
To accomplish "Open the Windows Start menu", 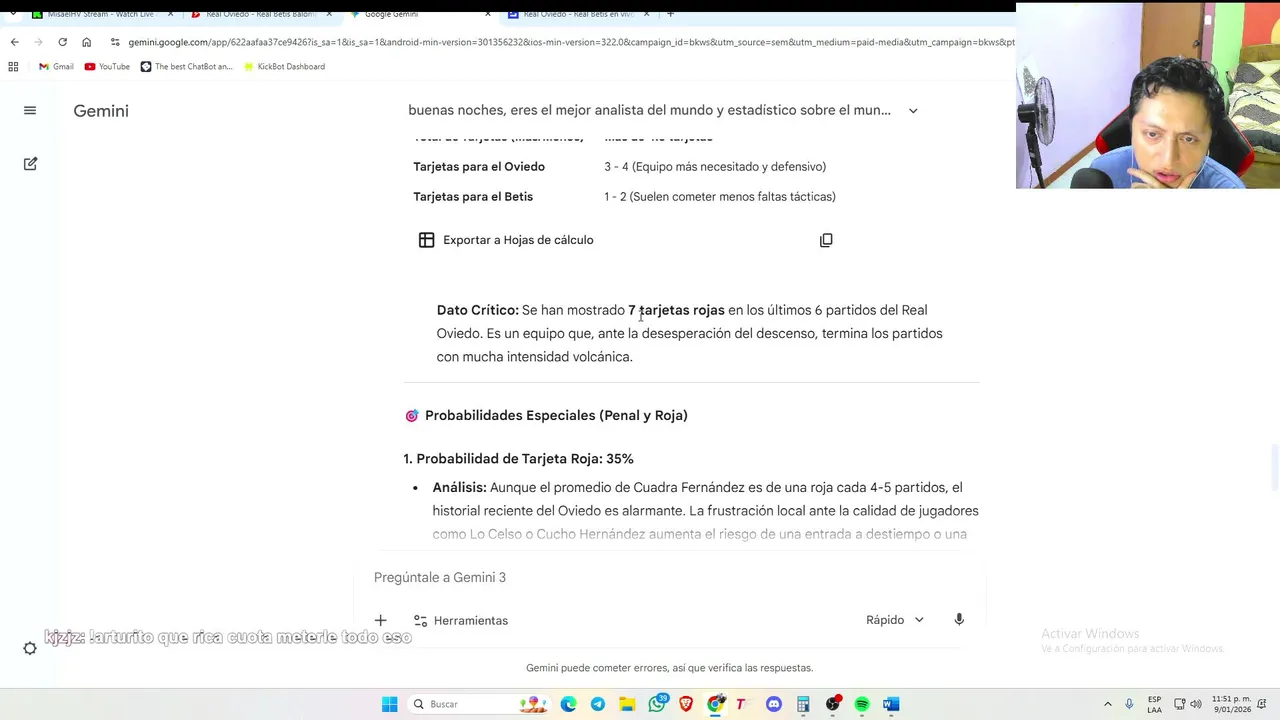I will pos(389,704).
